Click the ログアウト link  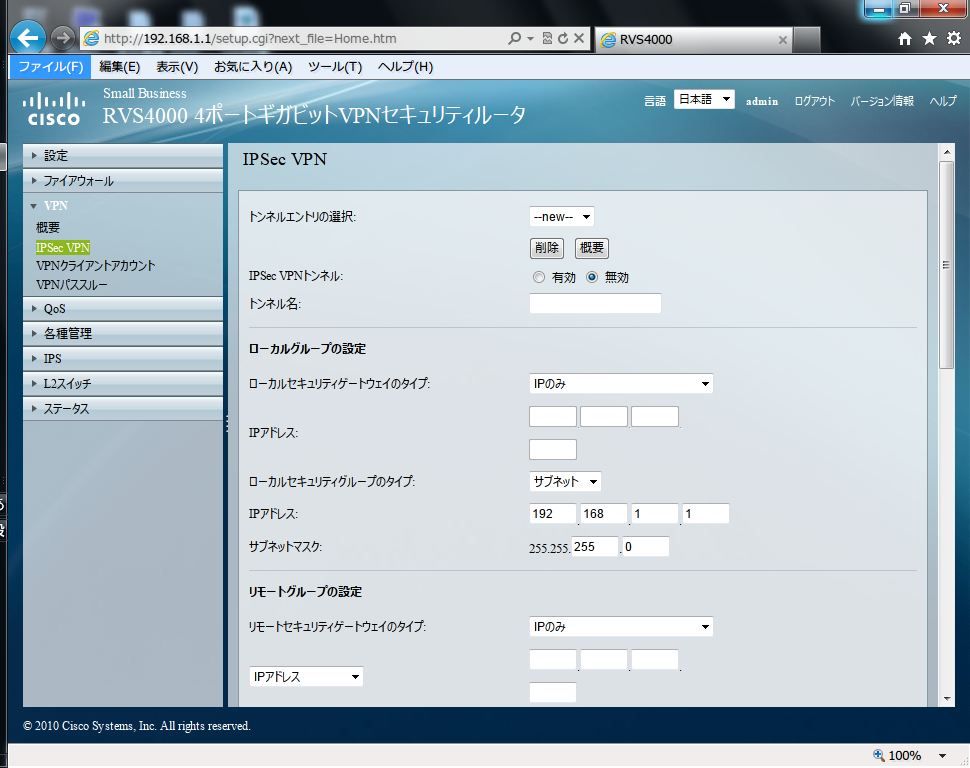(814, 101)
